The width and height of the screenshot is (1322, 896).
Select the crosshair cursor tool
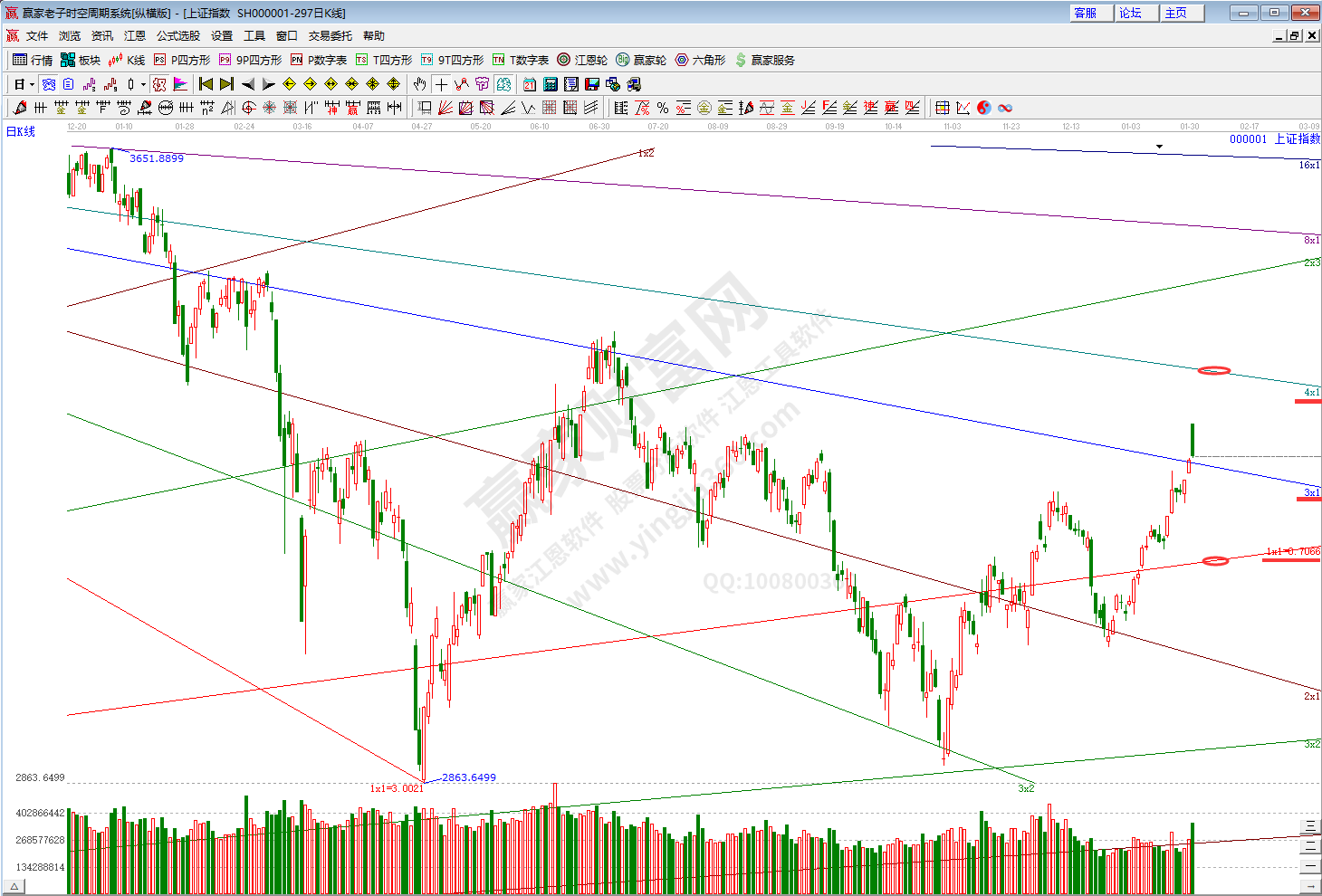pyautogui.click(x=441, y=84)
